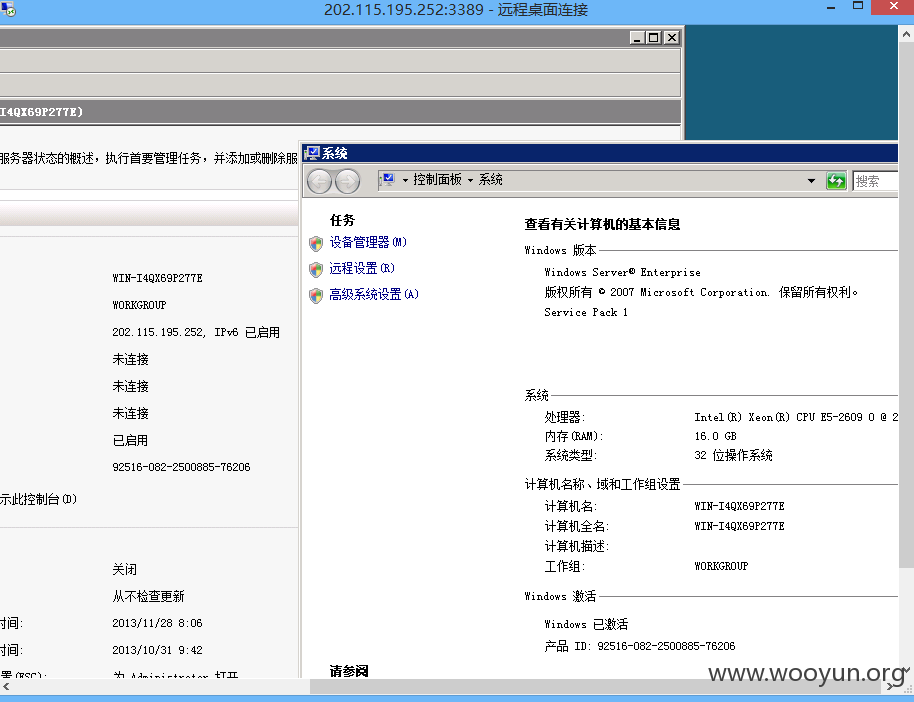Select Control Panel breadcrumb in address bar
This screenshot has width=914, height=702.
point(437,180)
